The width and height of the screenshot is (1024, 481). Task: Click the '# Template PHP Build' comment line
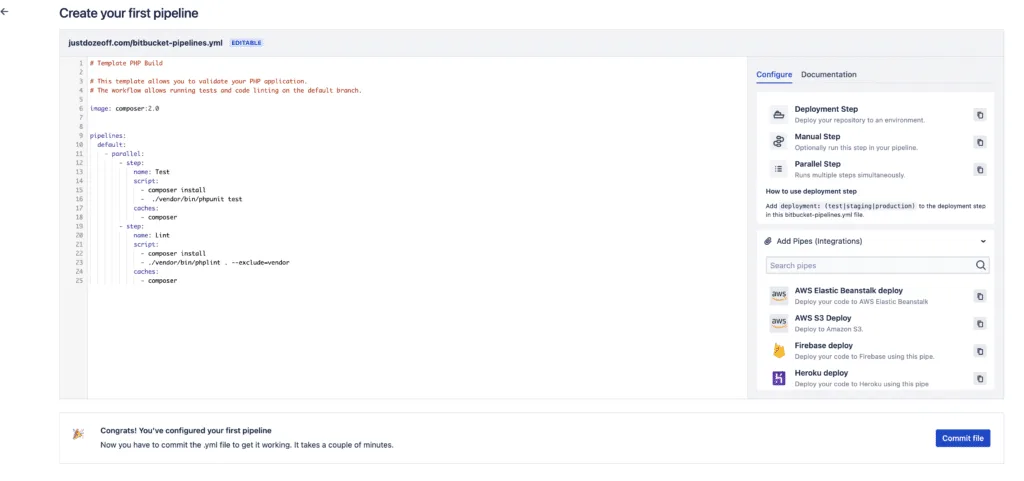click(x=126, y=63)
